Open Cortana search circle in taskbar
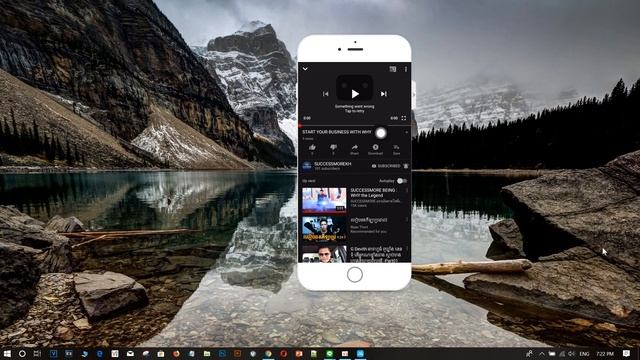640x360 pixels. pyautogui.click(x=22, y=353)
